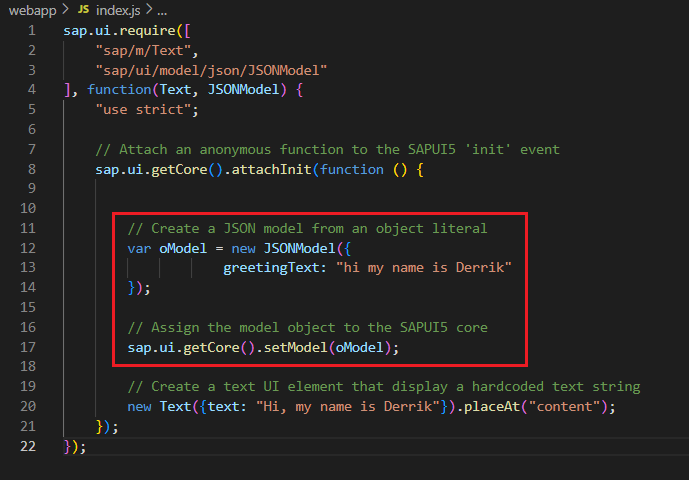Viewport: 689px width, 480px height.
Task: Click the closing brackets on line 21
Action: 107,427
